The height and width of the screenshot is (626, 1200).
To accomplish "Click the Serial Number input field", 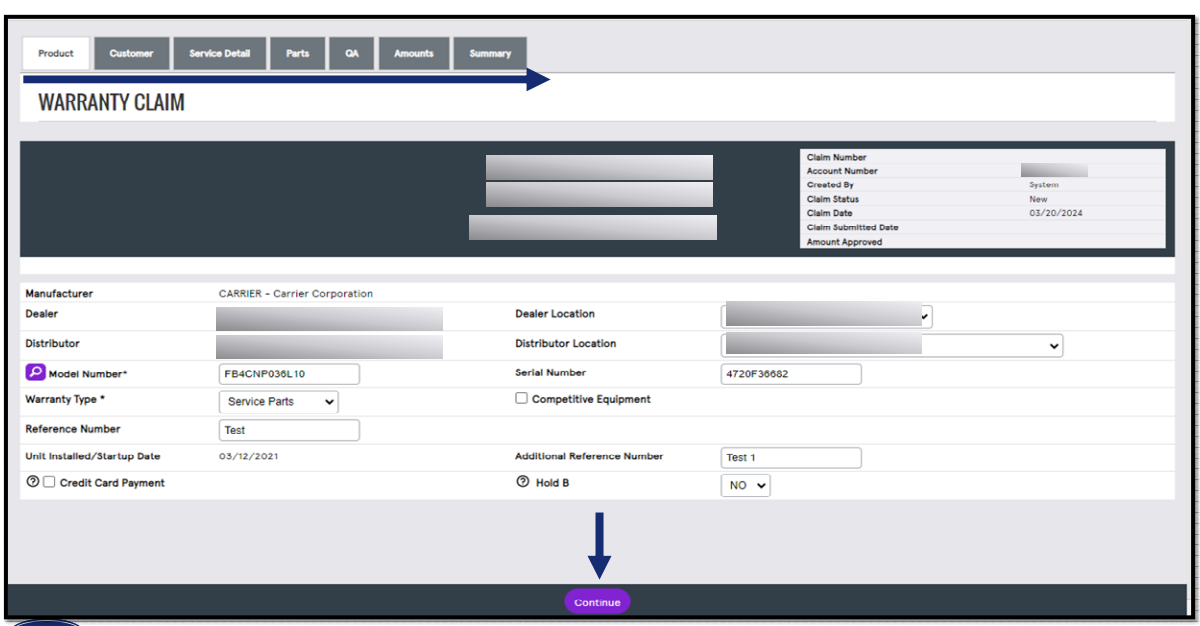I will coord(790,373).
